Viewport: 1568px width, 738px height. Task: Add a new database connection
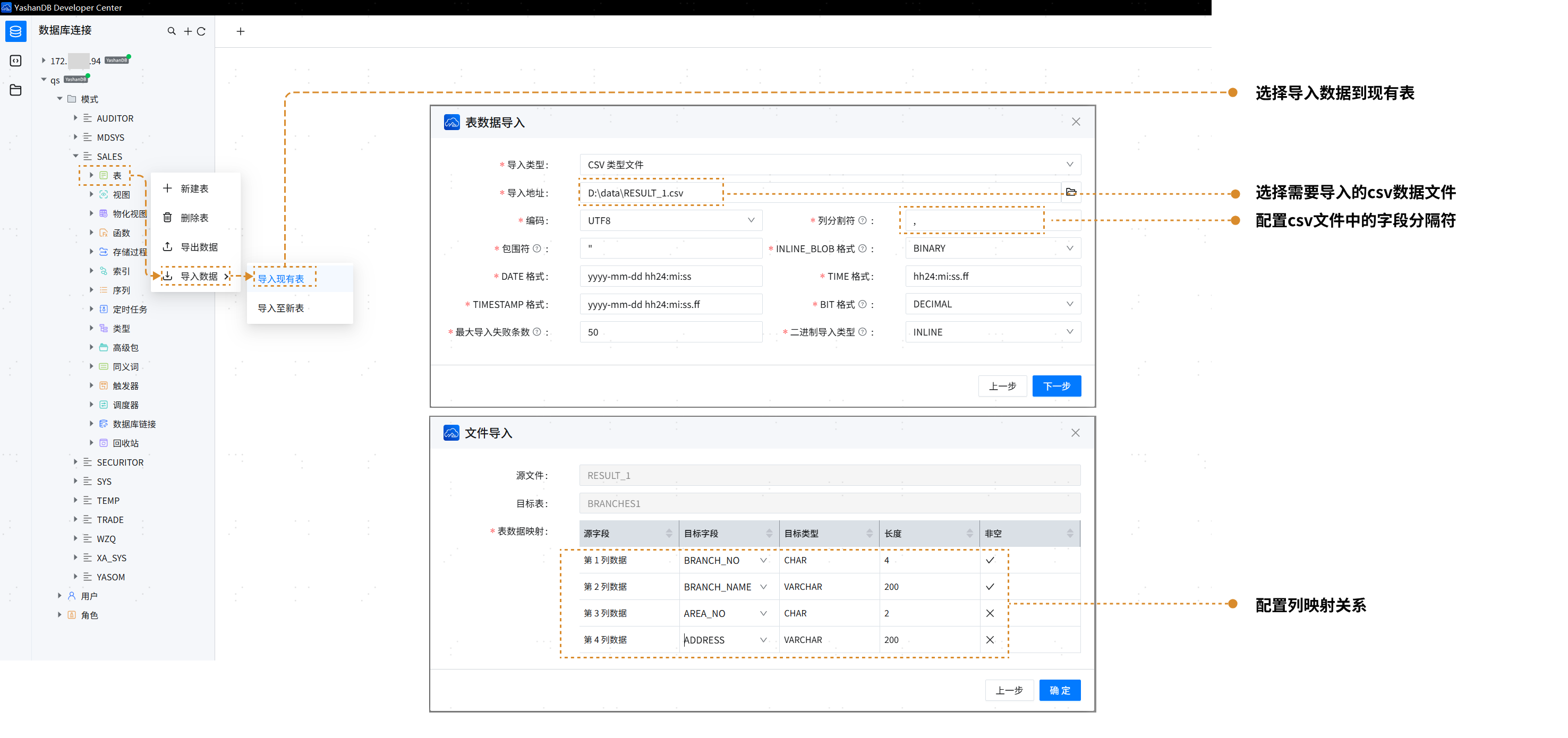tap(188, 31)
